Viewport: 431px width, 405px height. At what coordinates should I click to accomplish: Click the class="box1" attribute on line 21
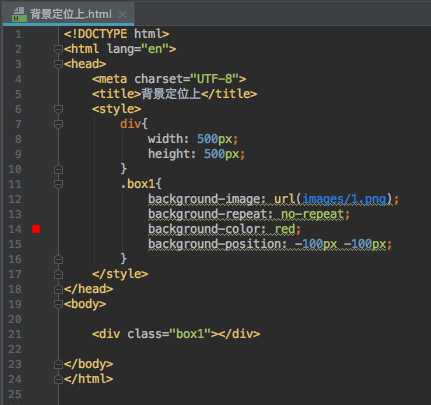coord(169,334)
